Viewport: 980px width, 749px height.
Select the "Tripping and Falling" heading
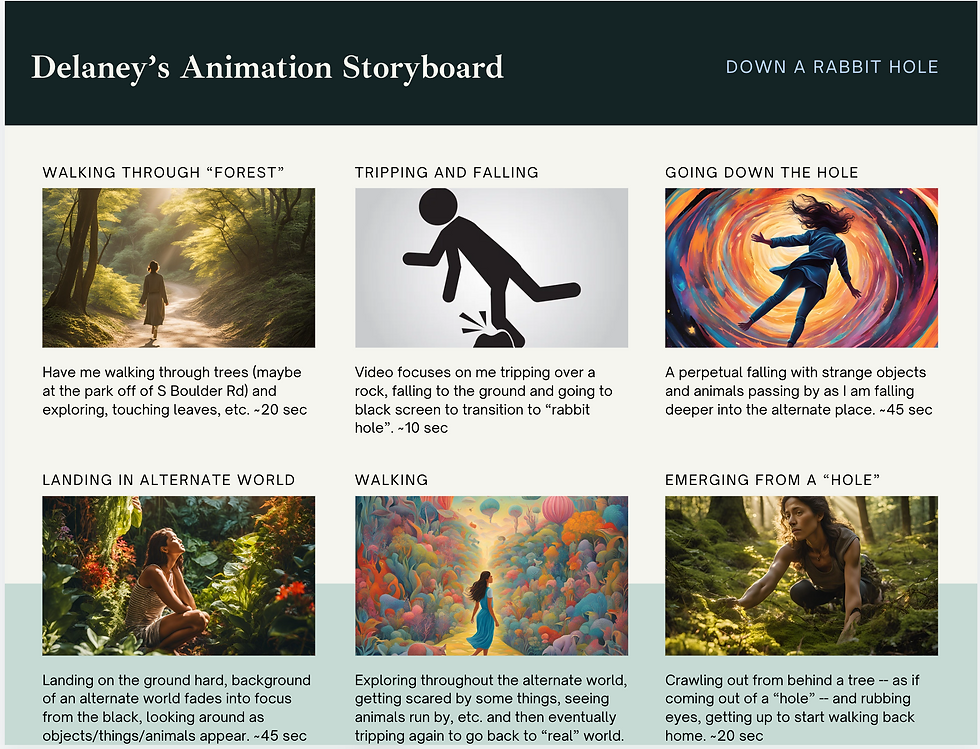446,173
